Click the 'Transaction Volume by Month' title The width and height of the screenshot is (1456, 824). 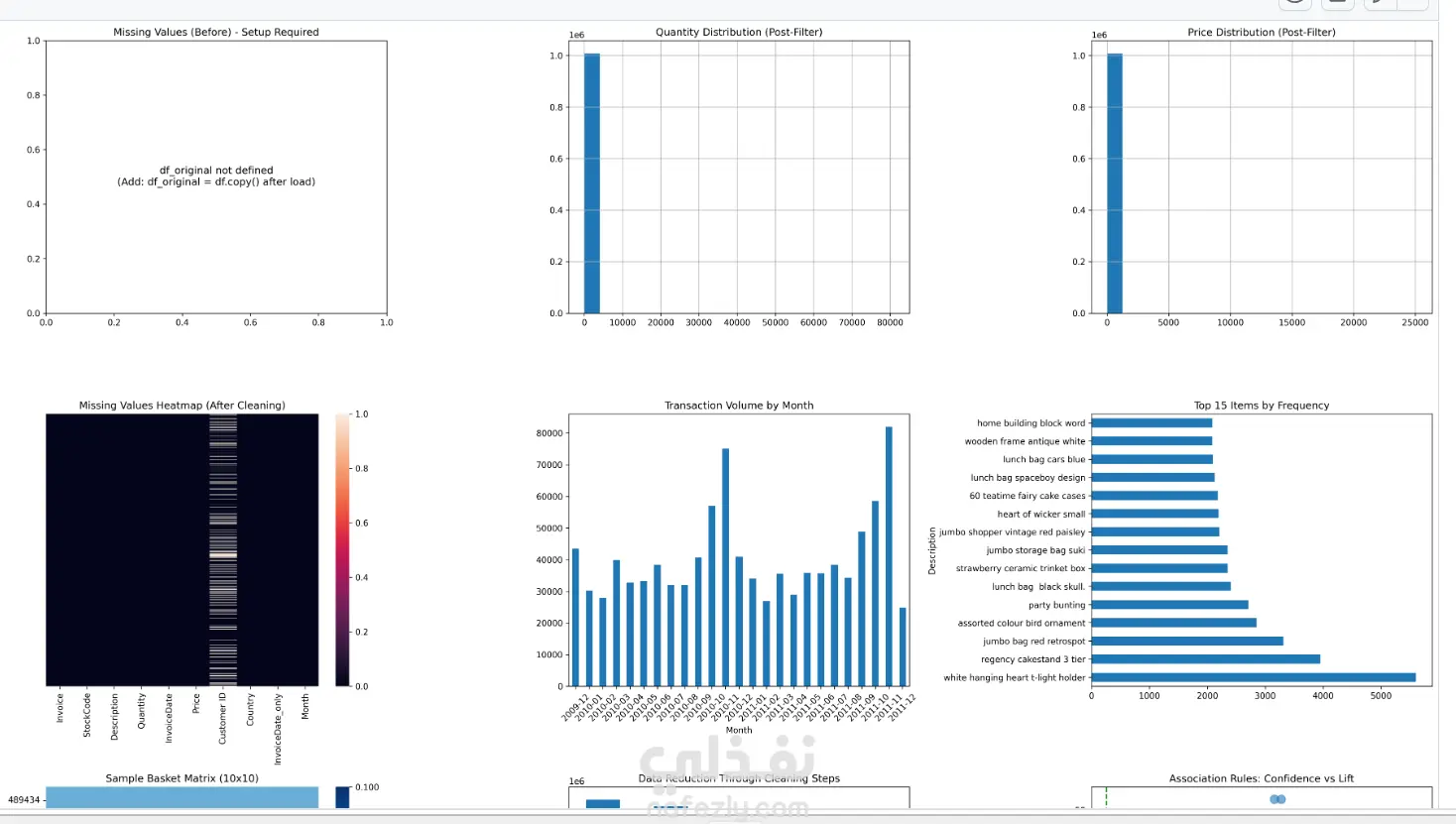[x=739, y=406]
